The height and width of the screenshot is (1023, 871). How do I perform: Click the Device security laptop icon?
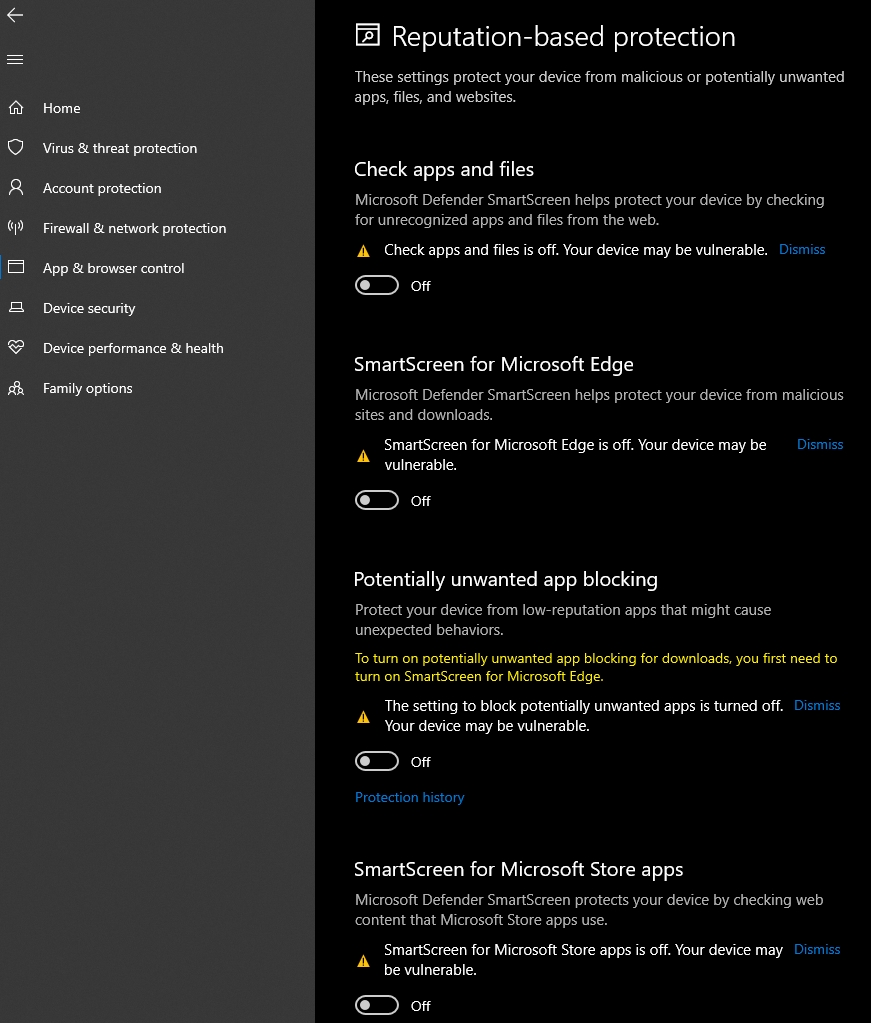coord(16,308)
